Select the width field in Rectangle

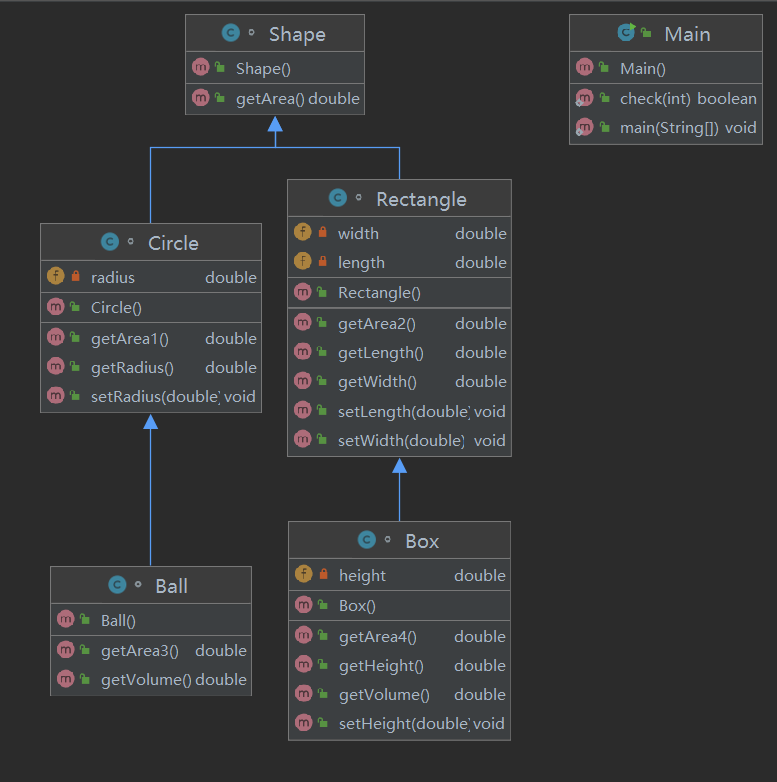pos(399,233)
